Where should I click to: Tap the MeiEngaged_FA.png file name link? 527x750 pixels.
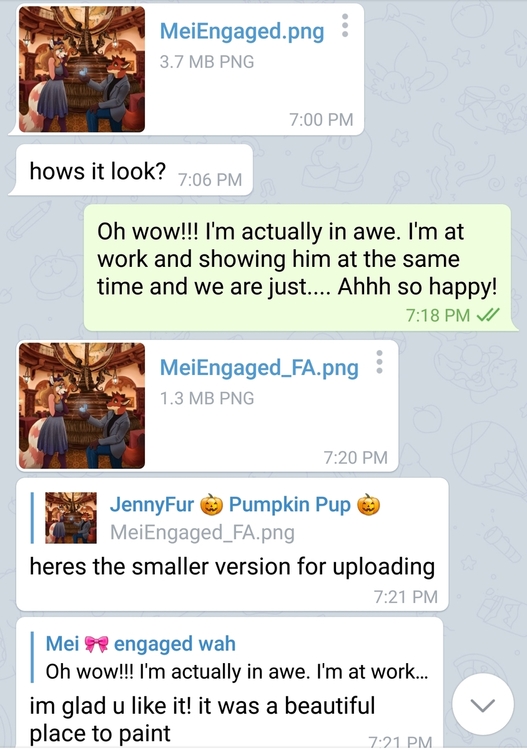coord(259,368)
